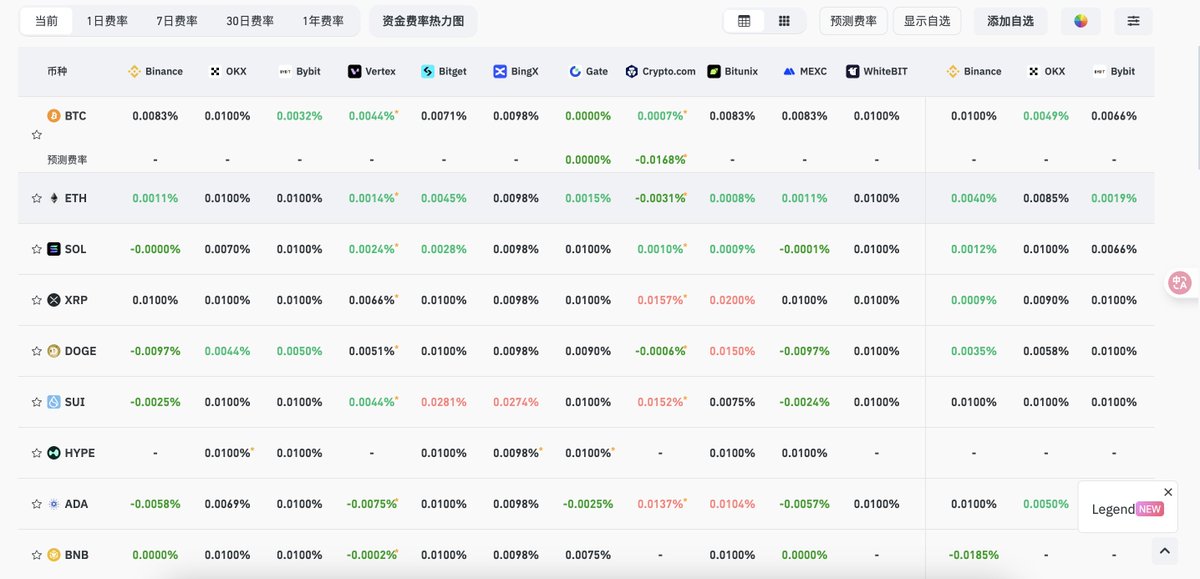Star the SOL row

pos(37,249)
